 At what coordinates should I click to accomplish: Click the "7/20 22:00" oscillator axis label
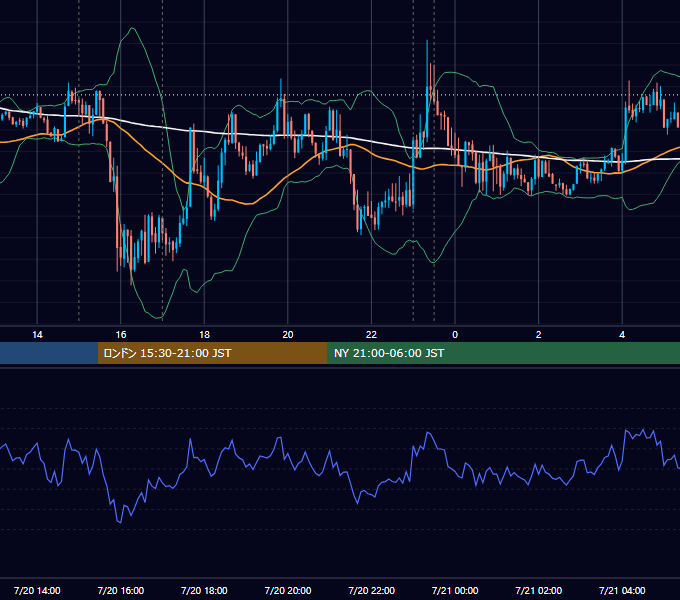372,590
